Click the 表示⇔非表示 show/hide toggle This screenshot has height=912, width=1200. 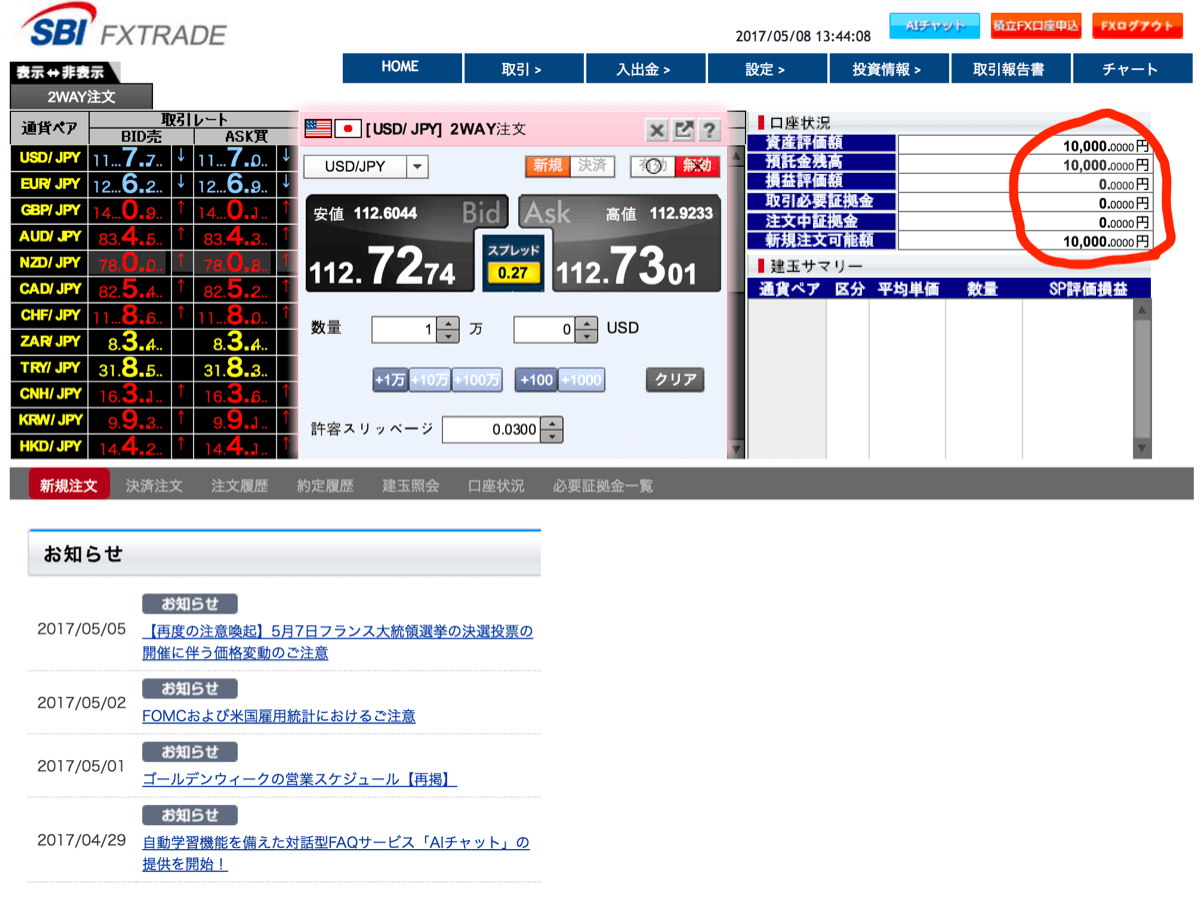(x=63, y=72)
